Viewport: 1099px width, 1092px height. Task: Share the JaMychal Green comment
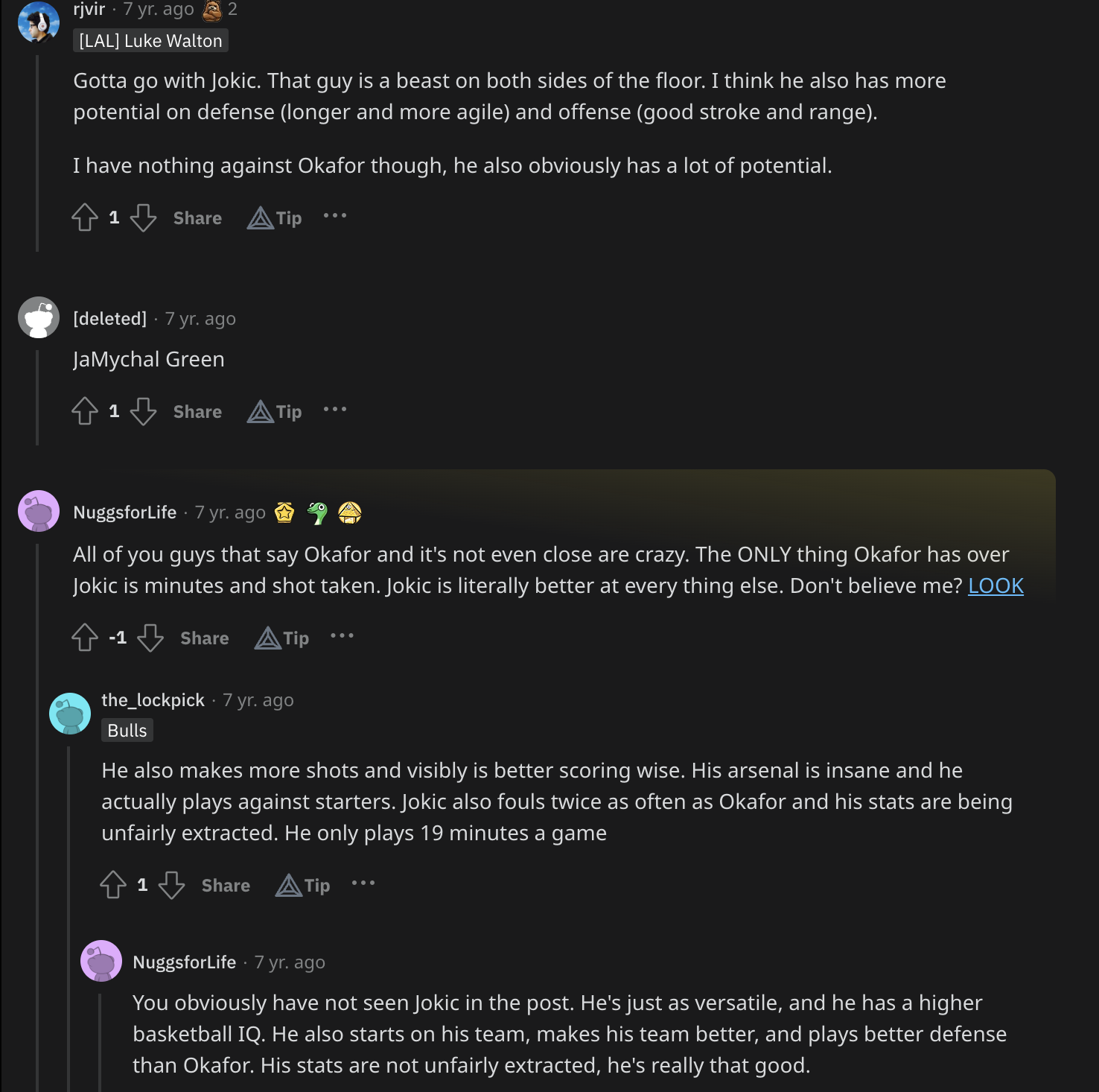pos(197,412)
